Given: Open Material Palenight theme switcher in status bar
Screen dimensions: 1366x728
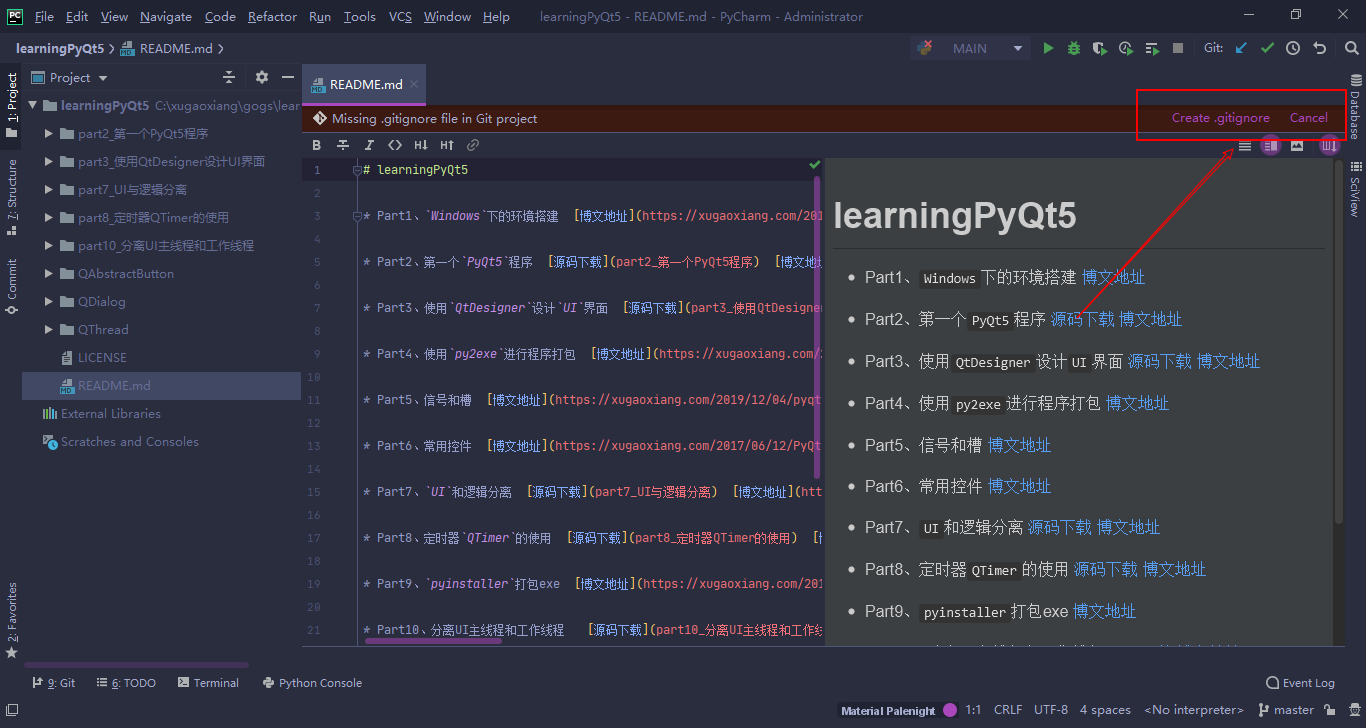Looking at the screenshot, I should tap(897, 710).
